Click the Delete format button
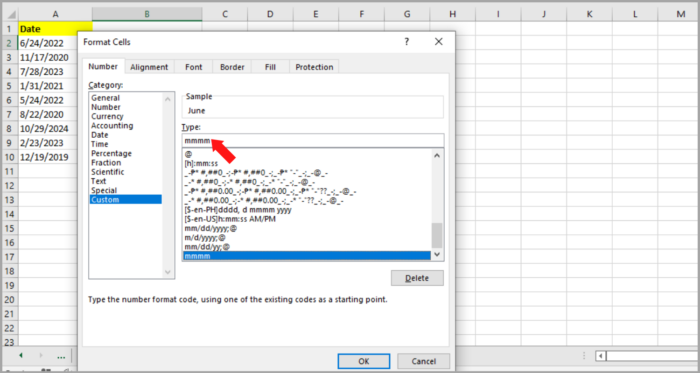700x373 pixels. pos(417,278)
